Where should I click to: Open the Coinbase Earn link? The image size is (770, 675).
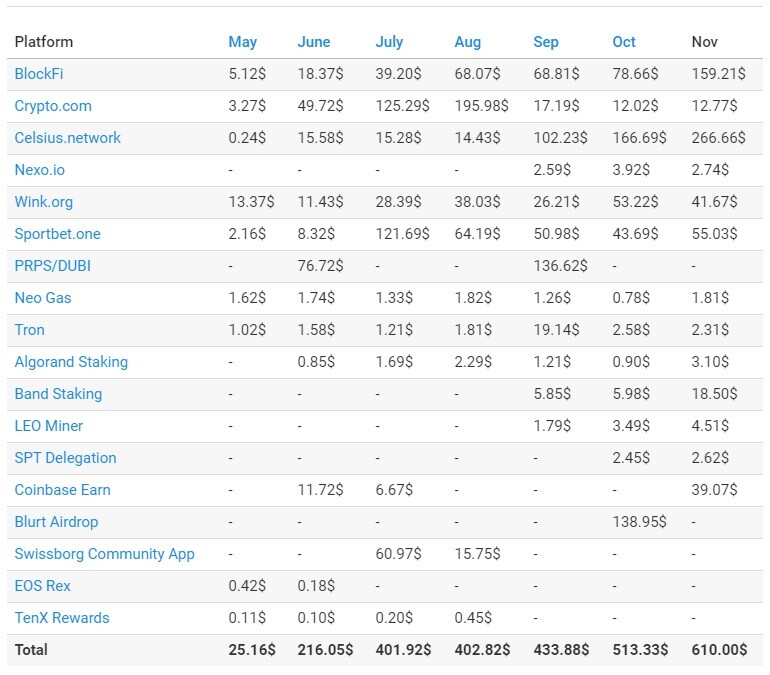click(x=62, y=490)
